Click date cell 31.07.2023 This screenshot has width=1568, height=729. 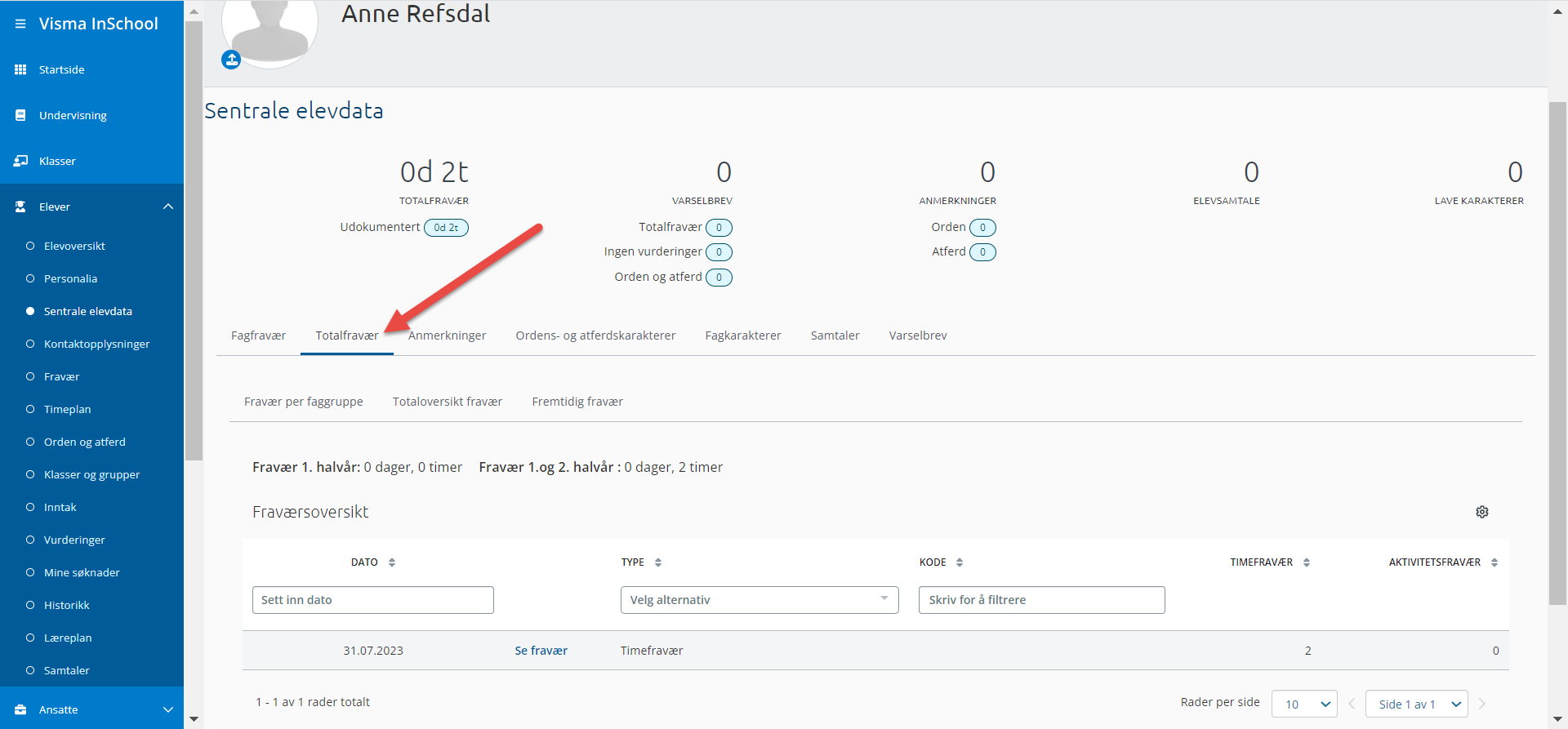(x=373, y=651)
